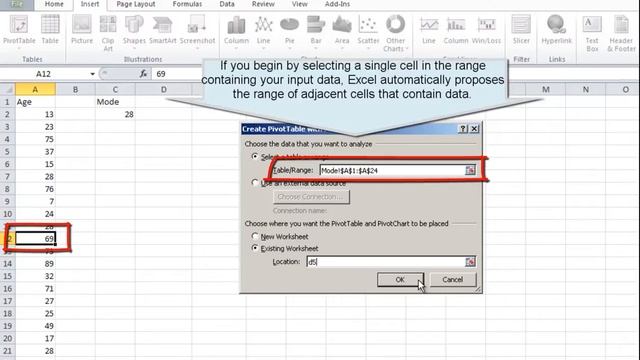Insert a Pie chart
The width and height of the screenshot is (640, 360).
(289, 32)
